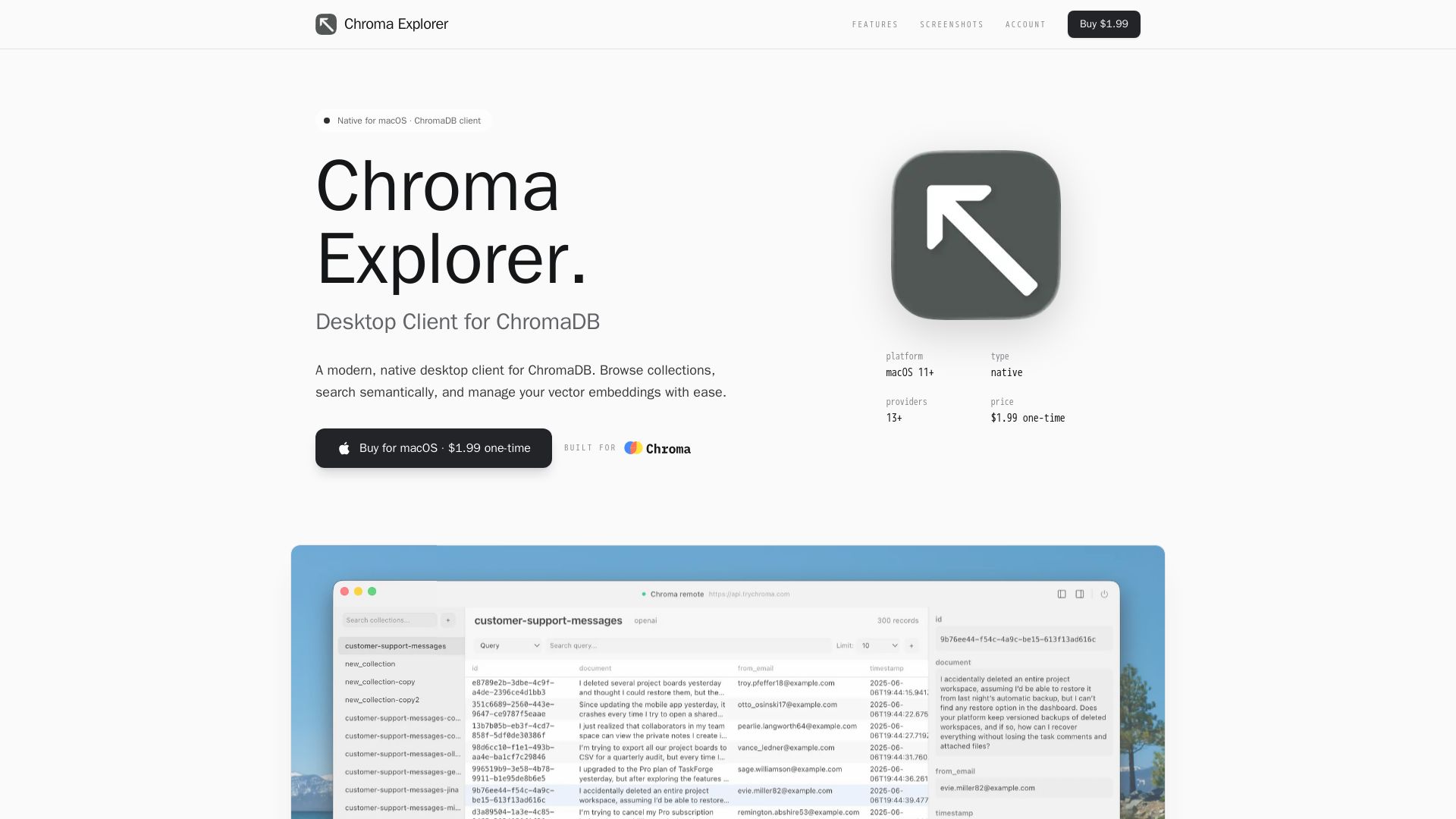
Task: Click Chroma Explorer header title text
Action: pos(396,24)
